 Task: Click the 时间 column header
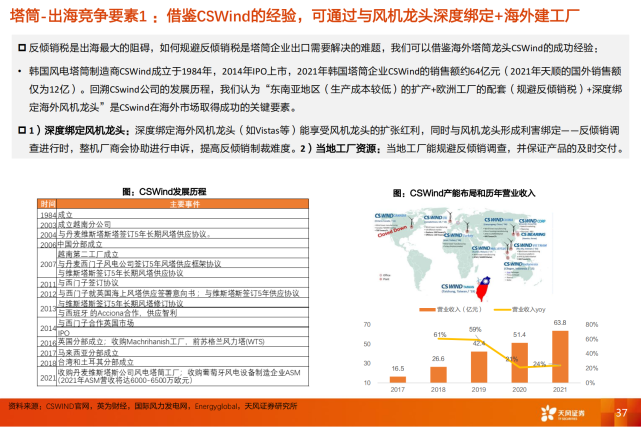(47, 204)
